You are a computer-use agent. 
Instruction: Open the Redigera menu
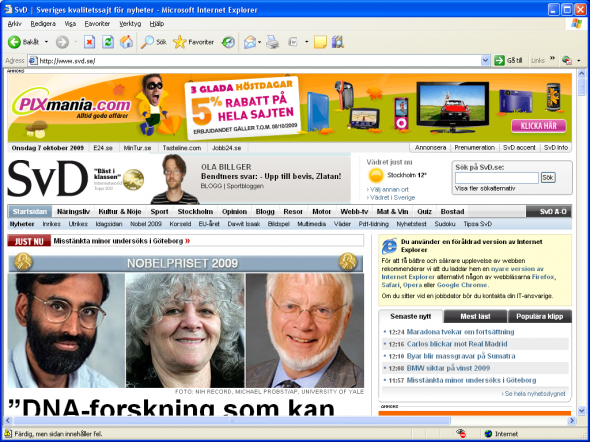tap(43, 24)
